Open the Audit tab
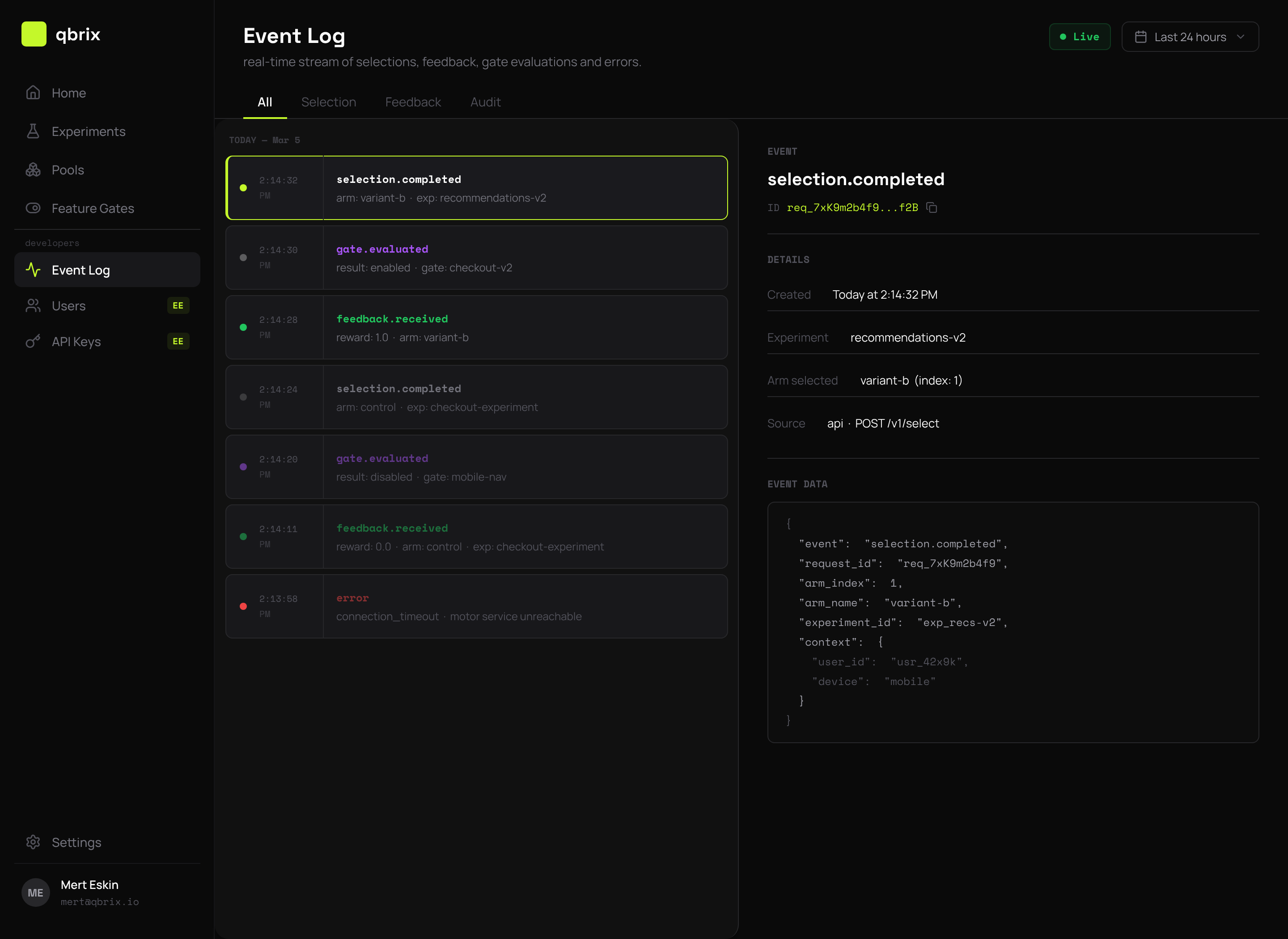 point(485,102)
